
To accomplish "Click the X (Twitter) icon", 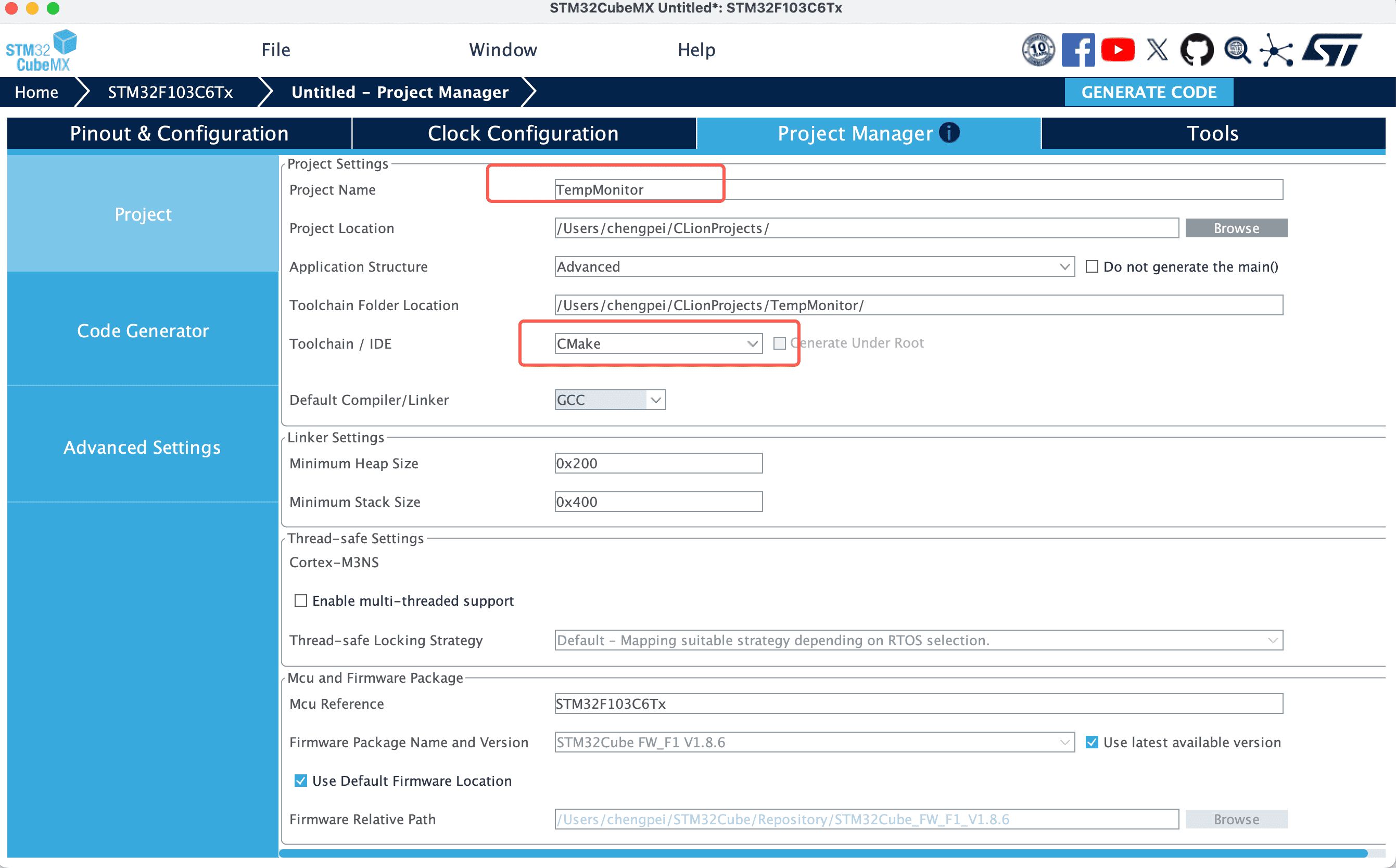I will 1157,50.
